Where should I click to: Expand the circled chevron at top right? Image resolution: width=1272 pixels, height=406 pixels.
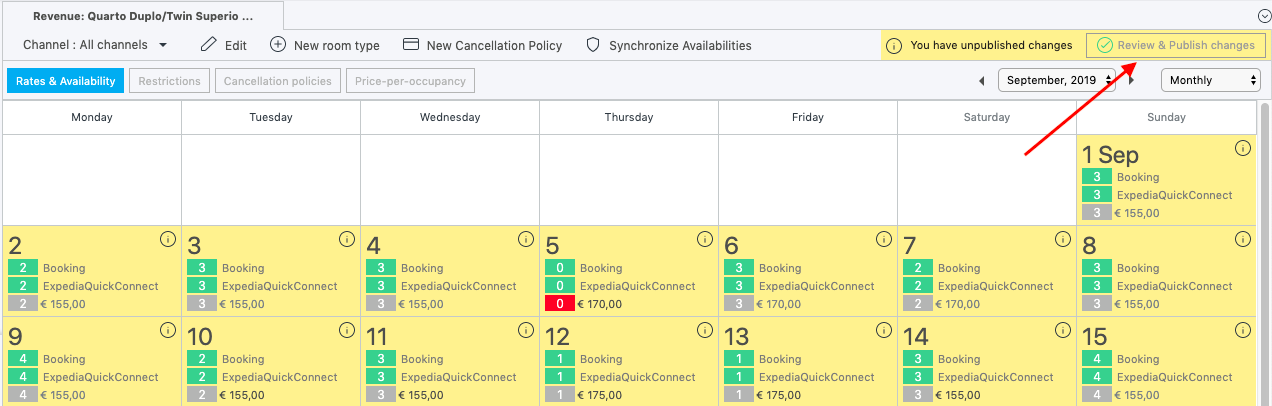pyautogui.click(x=1264, y=16)
